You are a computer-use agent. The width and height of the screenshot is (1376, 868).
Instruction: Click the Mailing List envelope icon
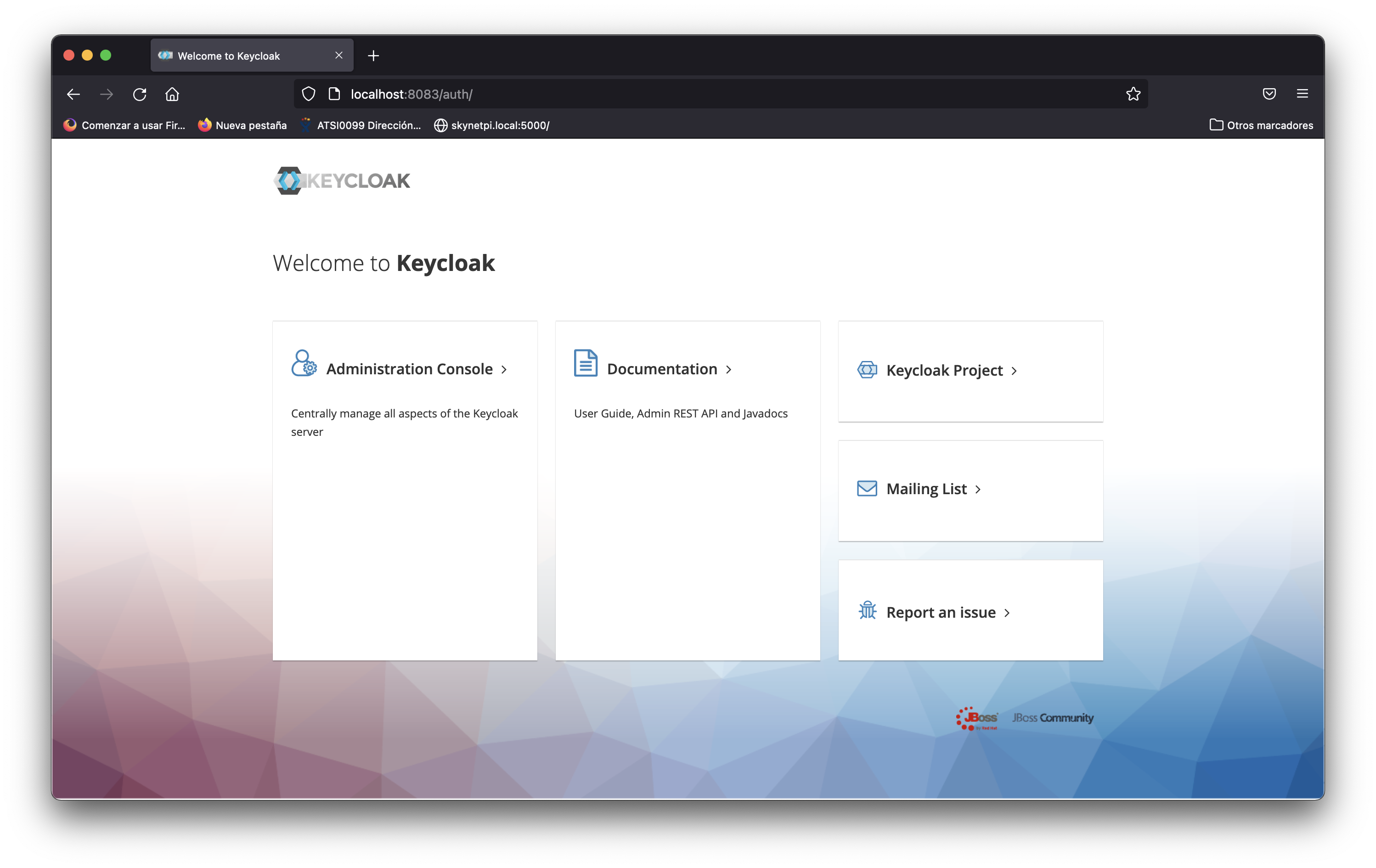(867, 489)
